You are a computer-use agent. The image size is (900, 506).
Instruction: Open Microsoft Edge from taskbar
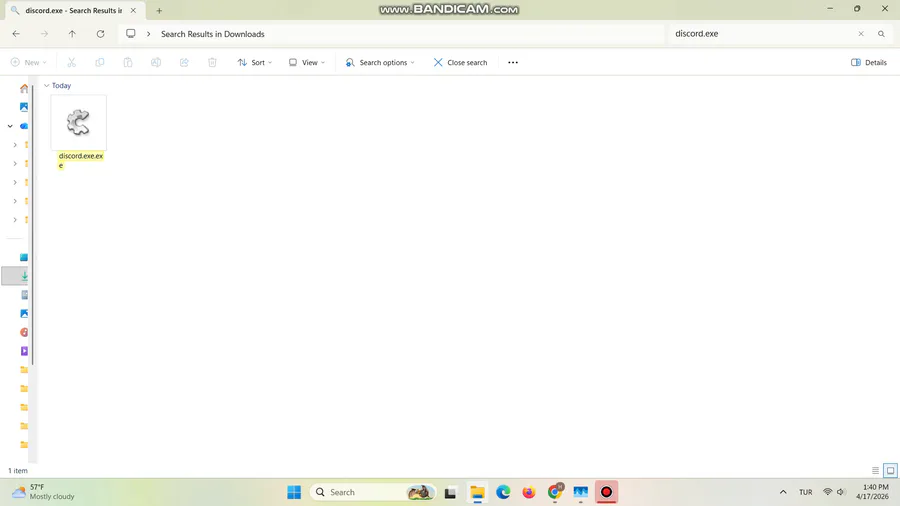tap(503, 492)
